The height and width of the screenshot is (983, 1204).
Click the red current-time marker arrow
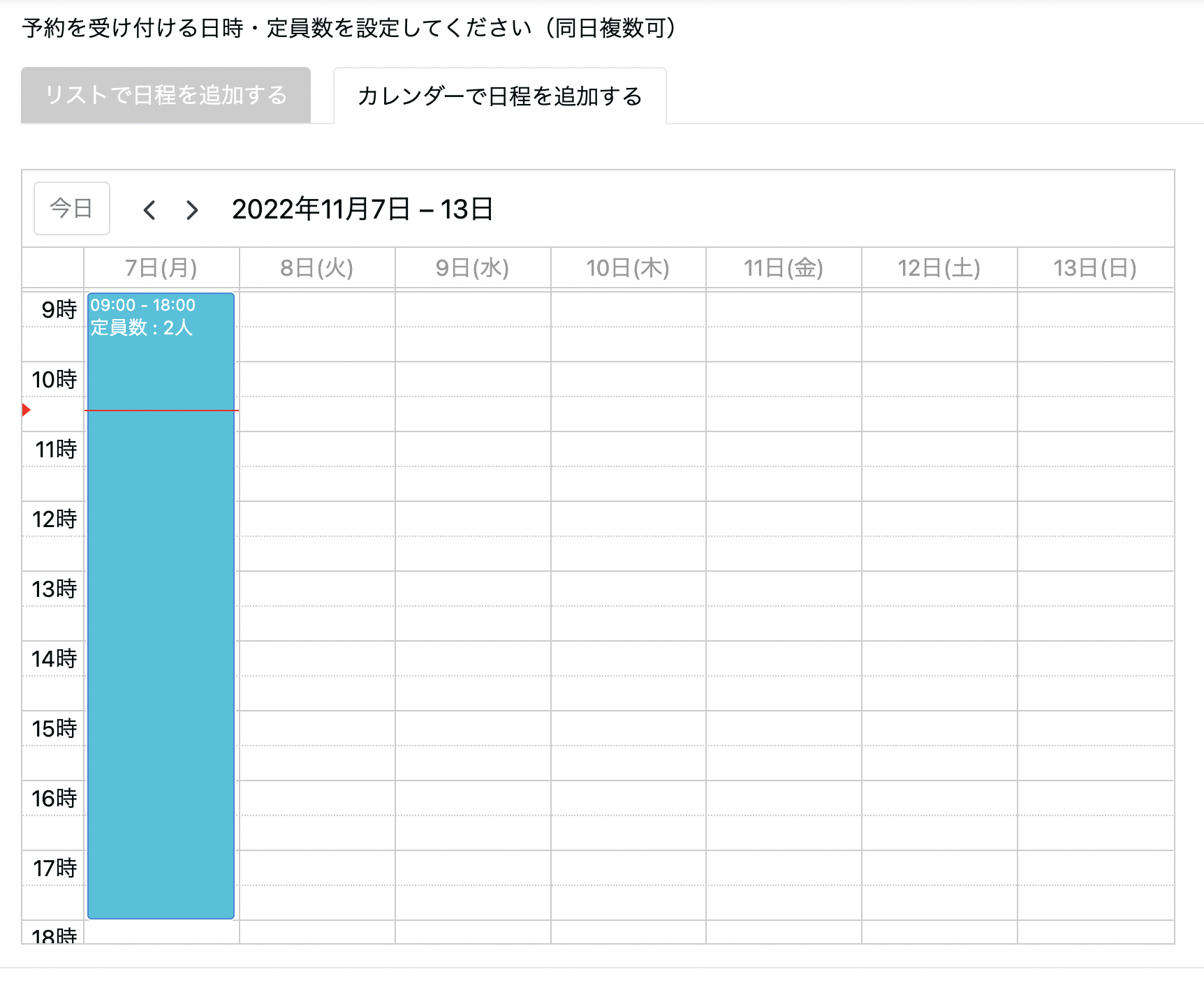coord(27,410)
